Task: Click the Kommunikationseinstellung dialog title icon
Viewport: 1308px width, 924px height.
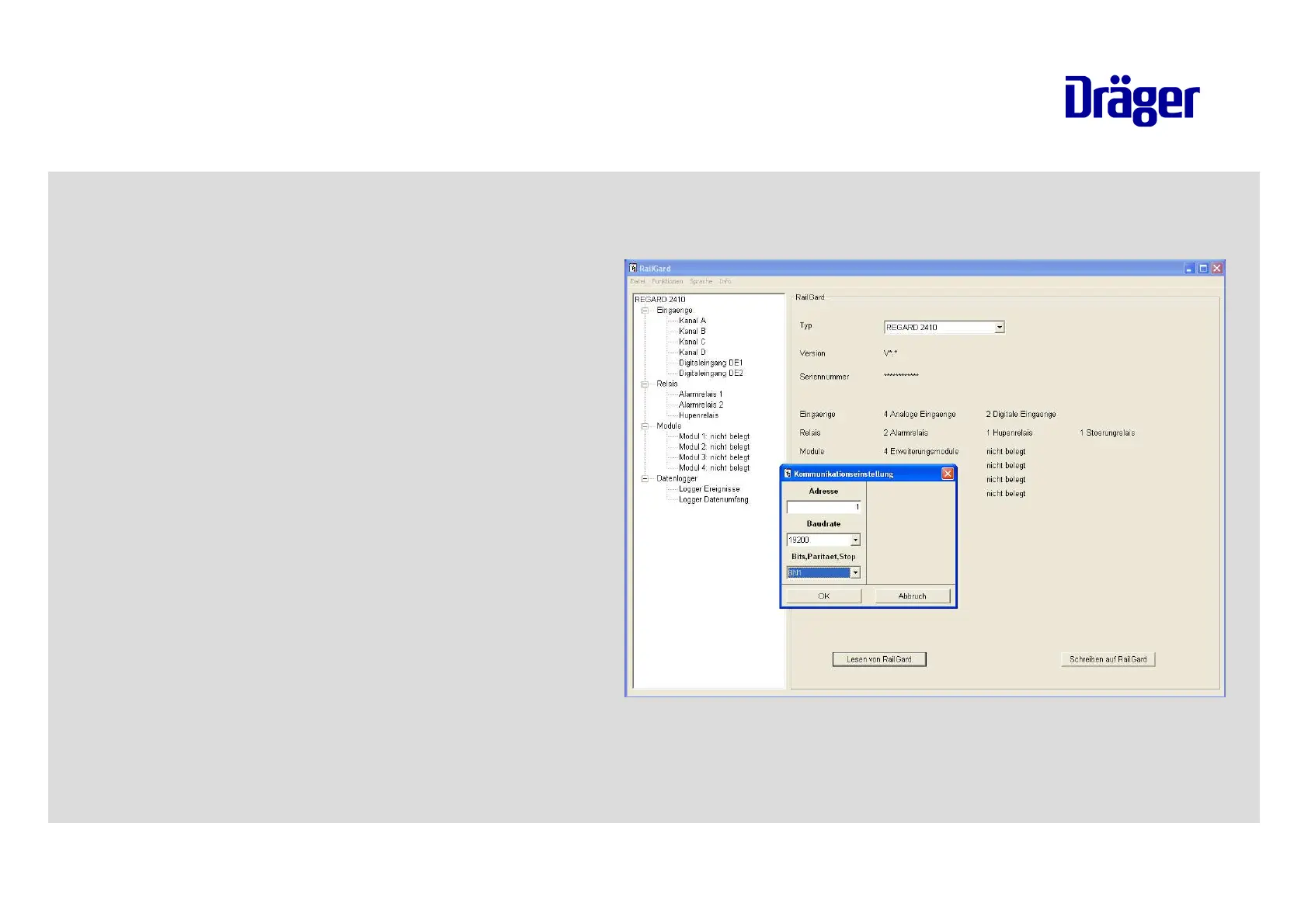Action: pos(788,474)
